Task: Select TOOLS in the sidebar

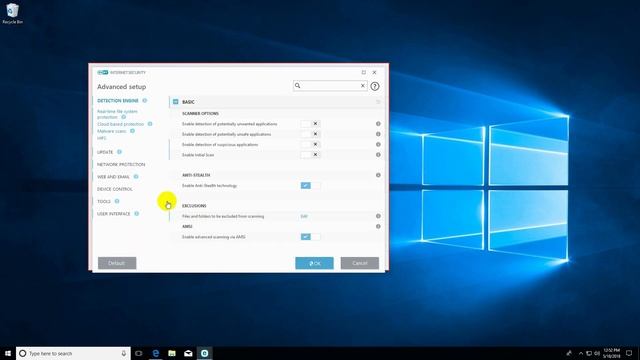Action: (104, 202)
